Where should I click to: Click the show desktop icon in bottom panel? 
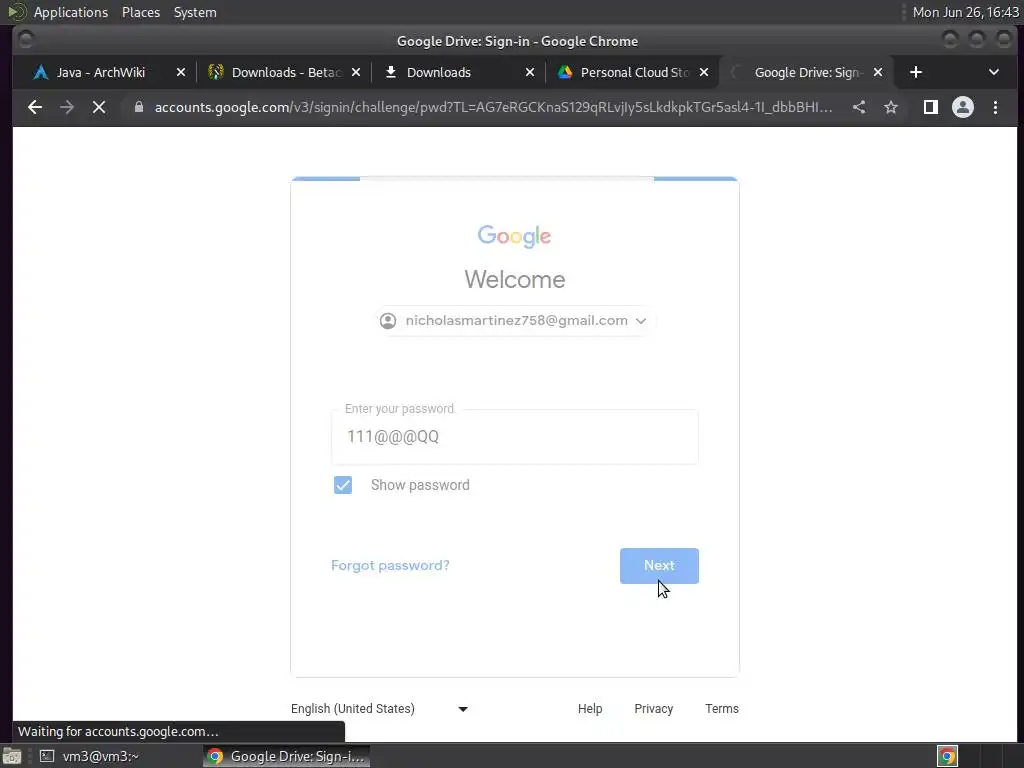coord(12,756)
